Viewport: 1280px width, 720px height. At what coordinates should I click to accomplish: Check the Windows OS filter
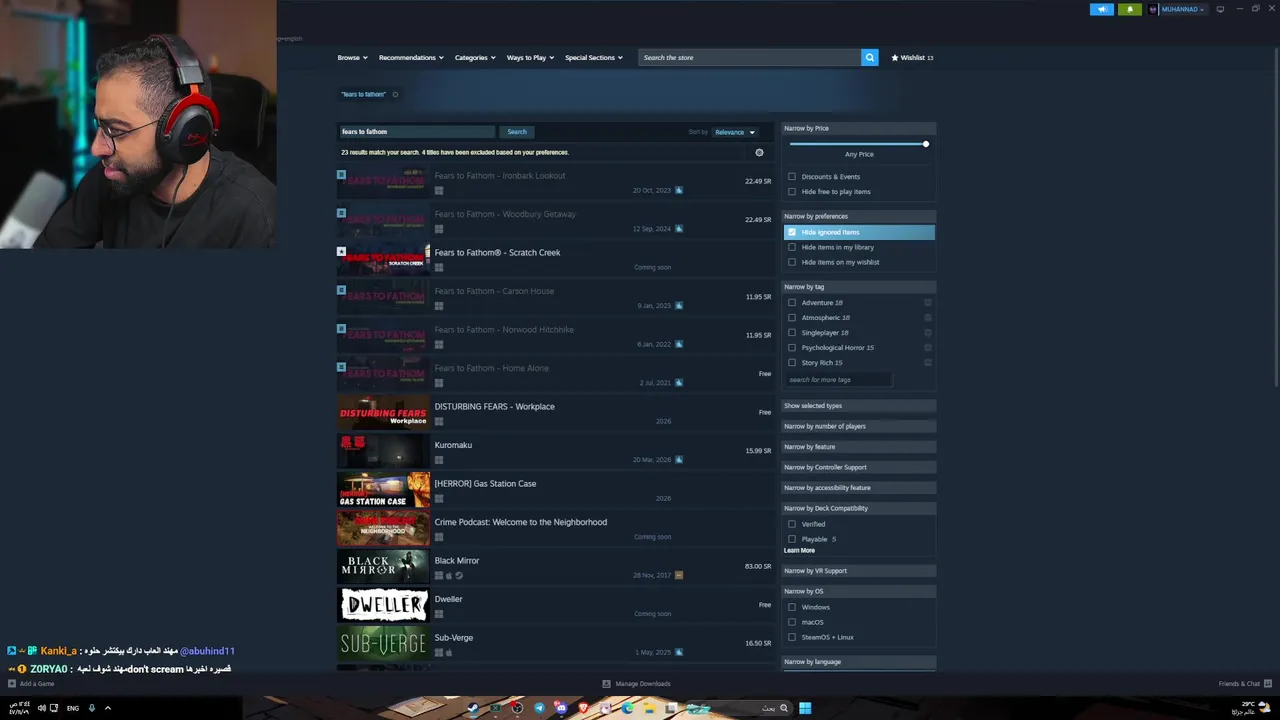[792, 607]
